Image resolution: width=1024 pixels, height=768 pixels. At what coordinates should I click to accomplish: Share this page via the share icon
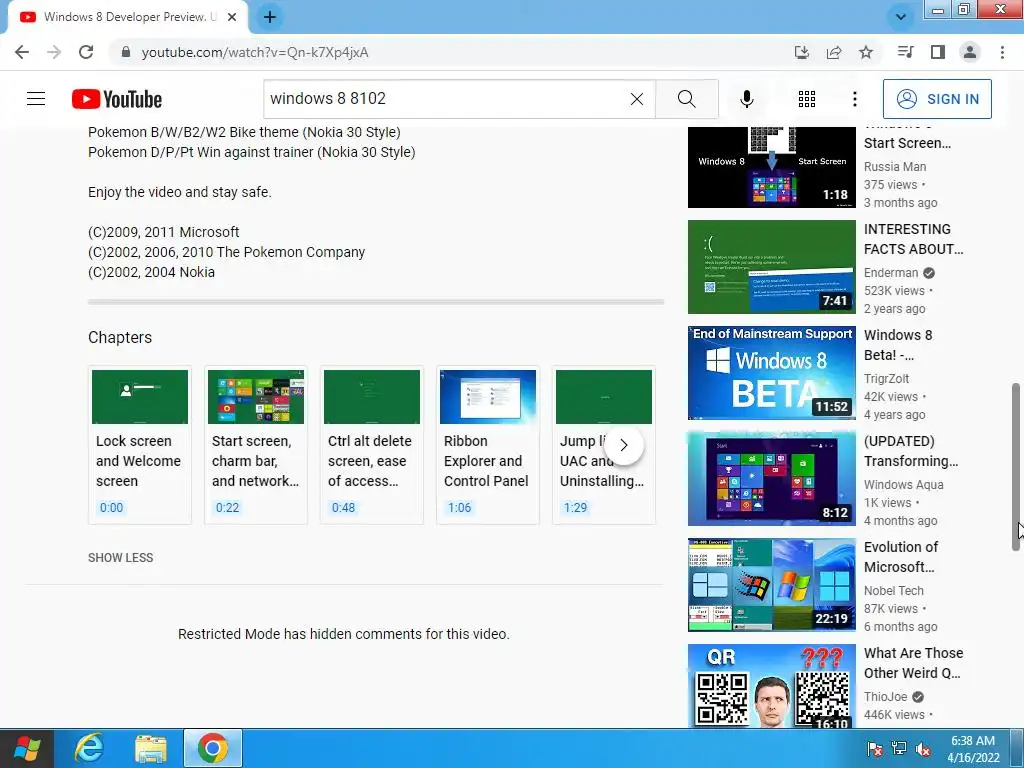click(834, 52)
